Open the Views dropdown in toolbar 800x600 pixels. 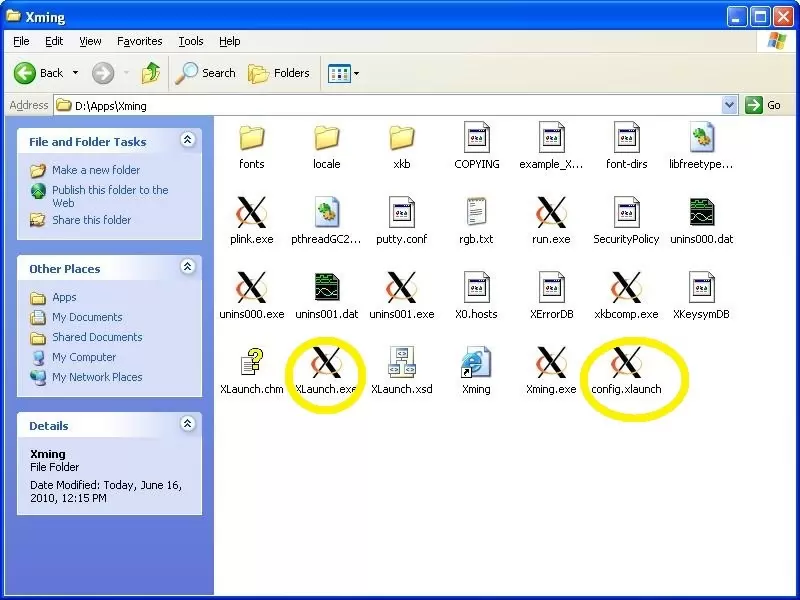tap(344, 73)
